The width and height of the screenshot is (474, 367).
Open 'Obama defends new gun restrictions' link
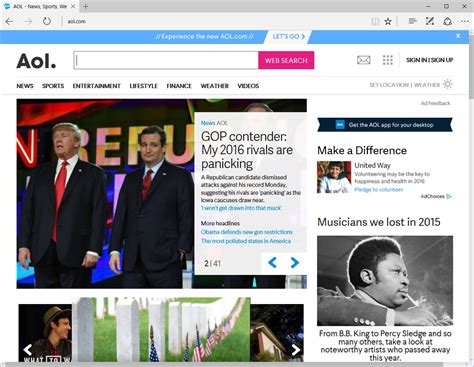pos(247,232)
